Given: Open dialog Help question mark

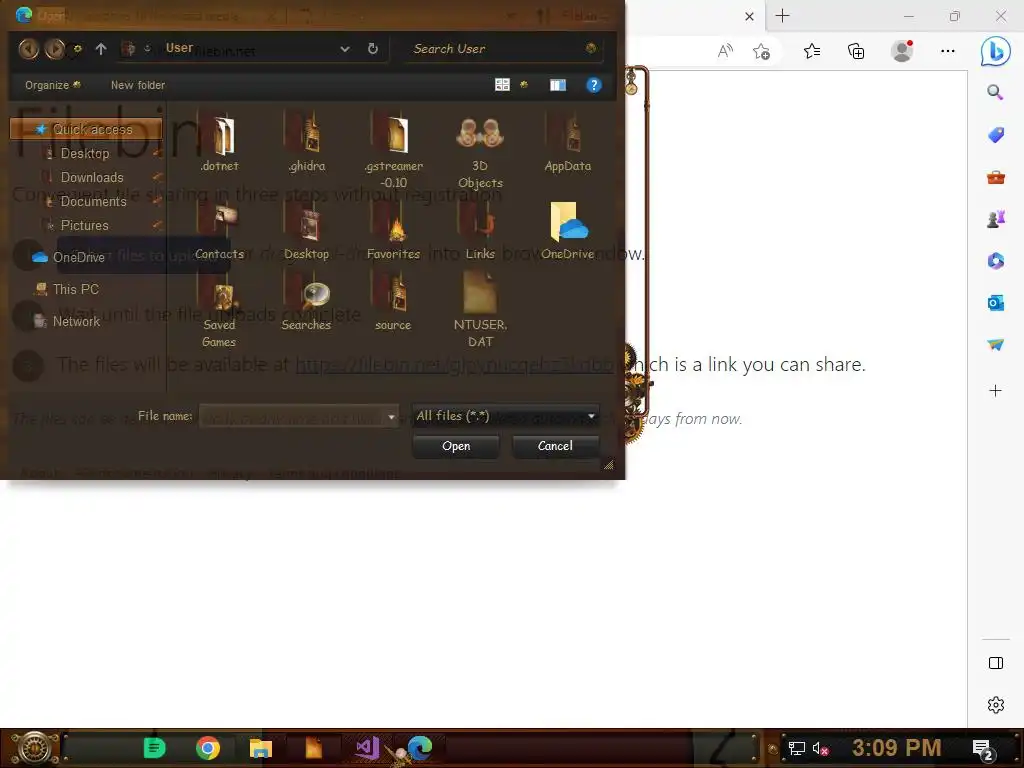Looking at the screenshot, I should 594,85.
